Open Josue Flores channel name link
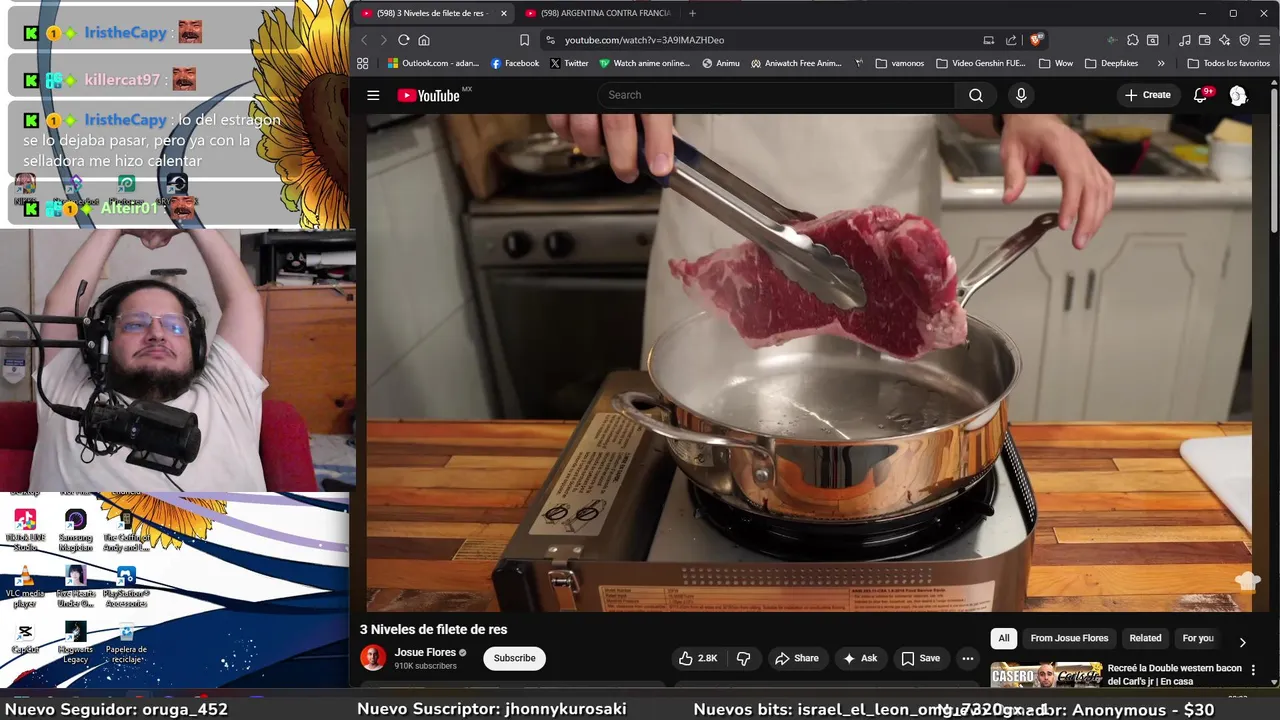 tap(425, 652)
